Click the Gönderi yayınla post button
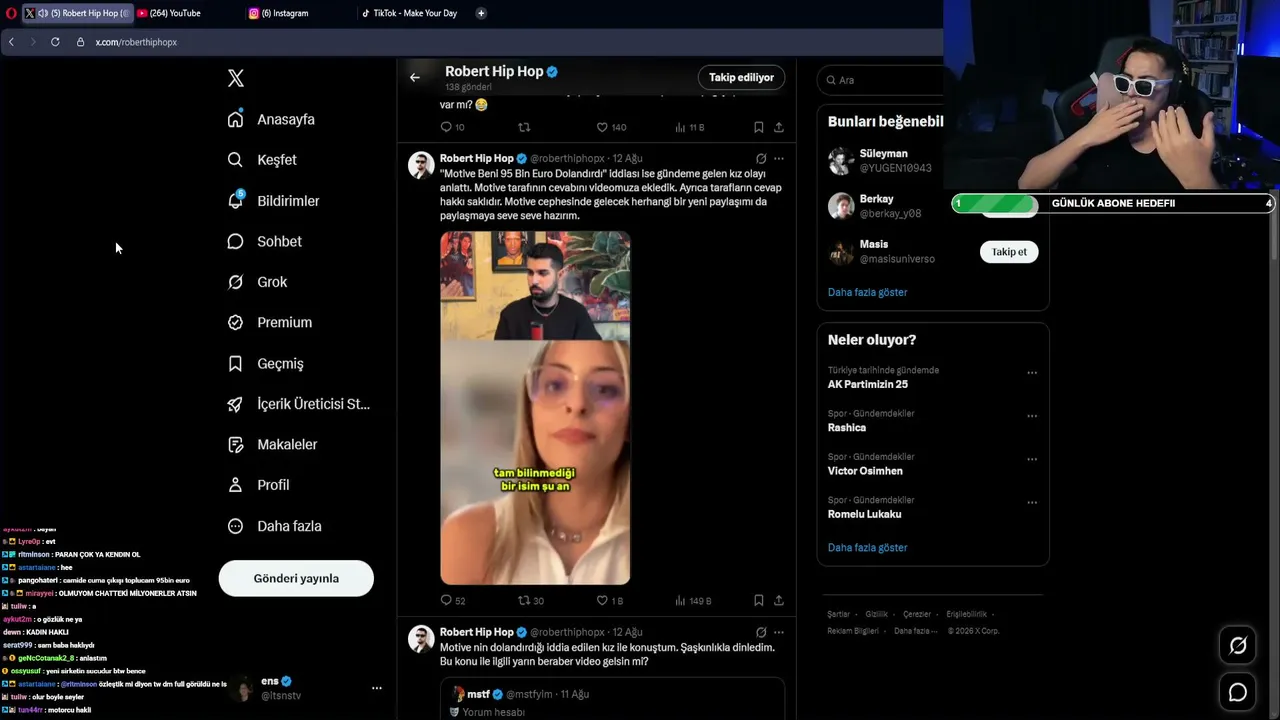Screen dimensions: 1280x720 296,578
